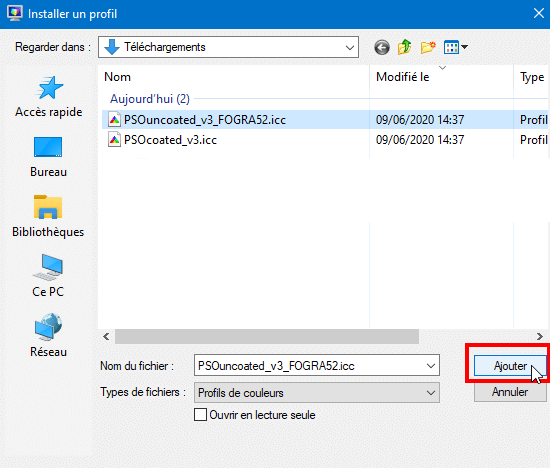The width and height of the screenshot is (550, 468).
Task: Click the date of PSOuncoated_v3_FOGRA52.icc
Action: click(420, 120)
